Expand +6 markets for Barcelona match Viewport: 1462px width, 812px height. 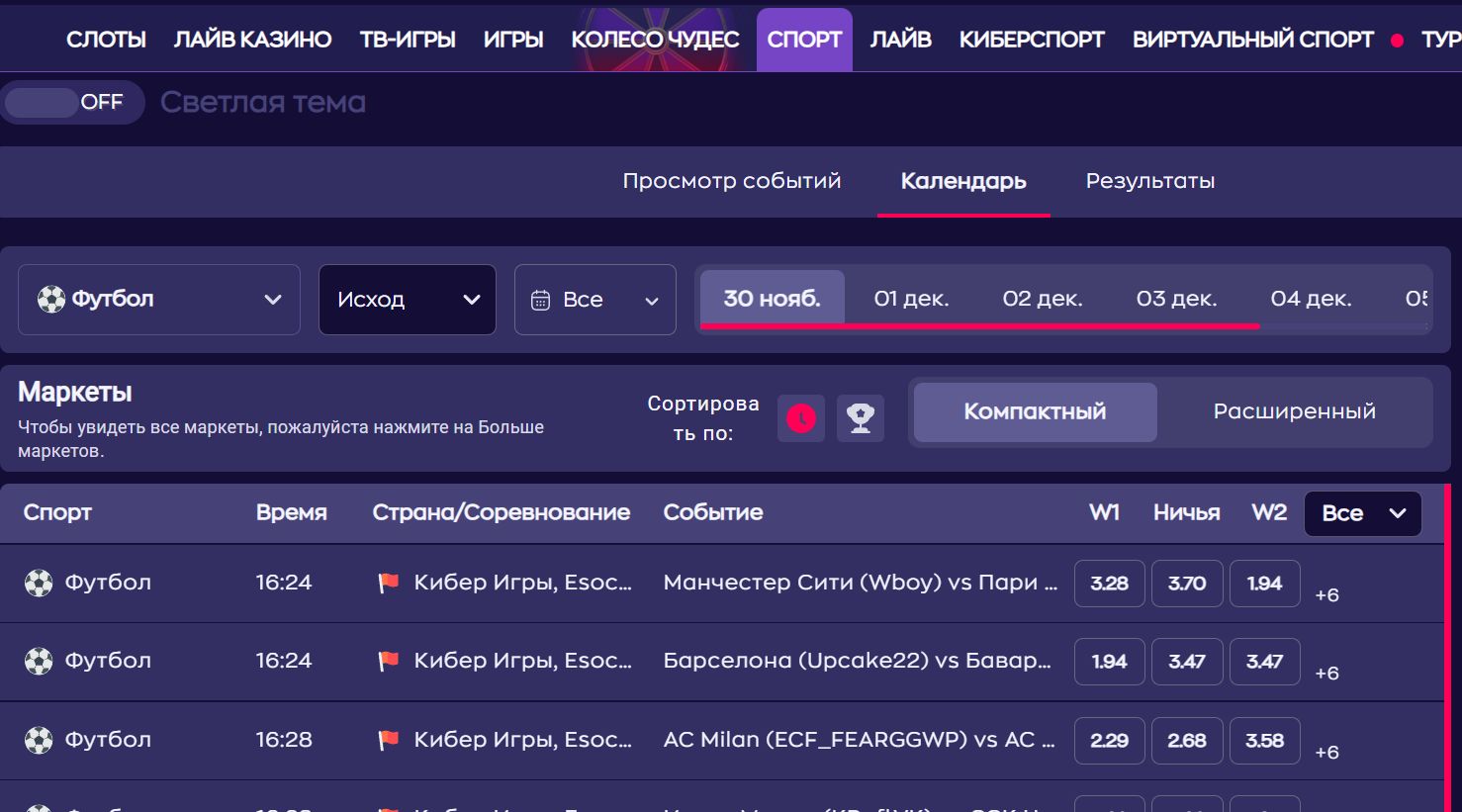pyautogui.click(x=1326, y=673)
